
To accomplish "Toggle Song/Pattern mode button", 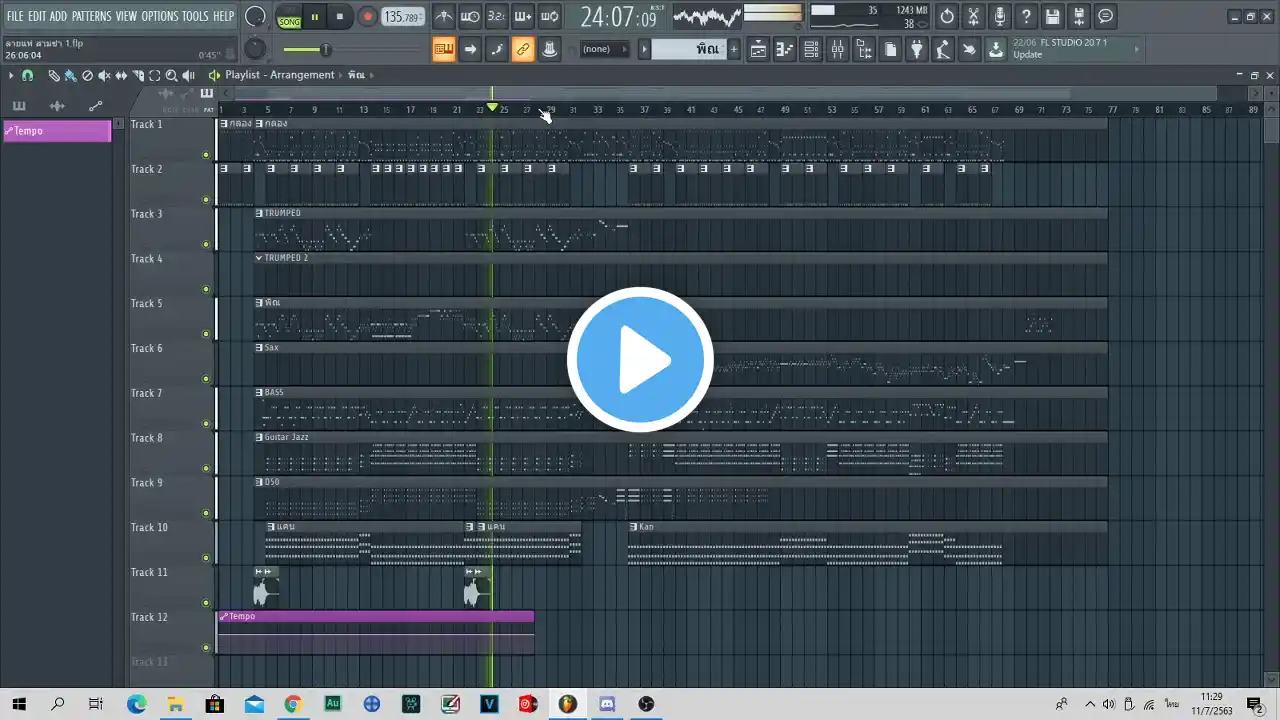I will pos(289,18).
